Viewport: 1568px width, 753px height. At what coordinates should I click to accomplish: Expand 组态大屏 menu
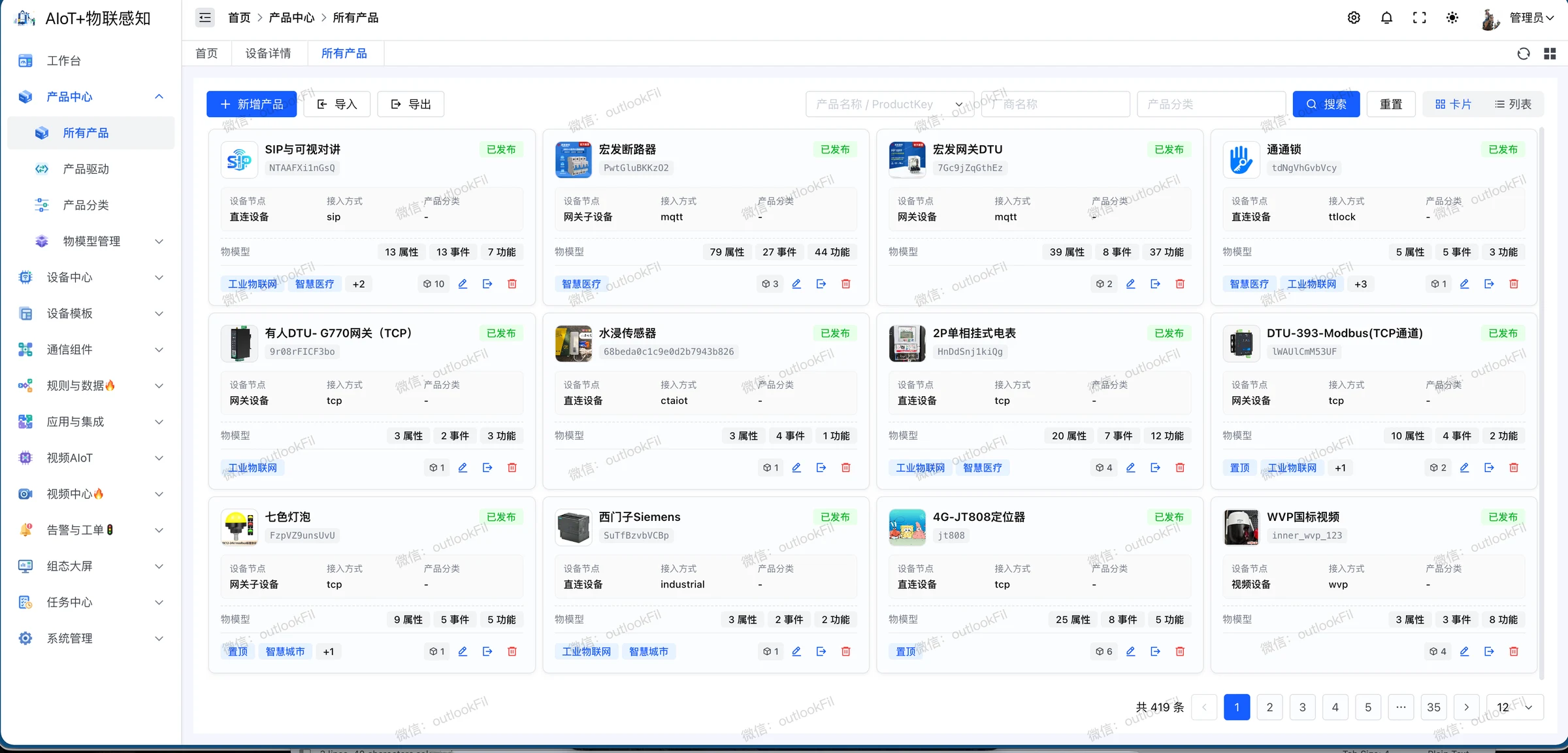tap(159, 566)
